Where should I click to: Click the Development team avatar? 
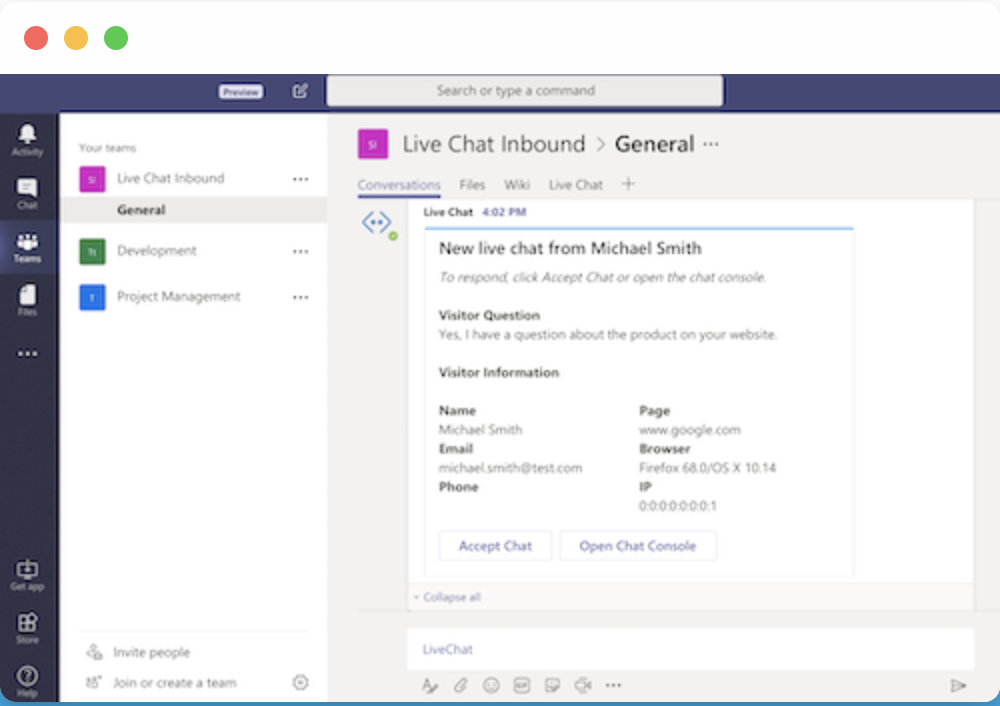(x=92, y=251)
